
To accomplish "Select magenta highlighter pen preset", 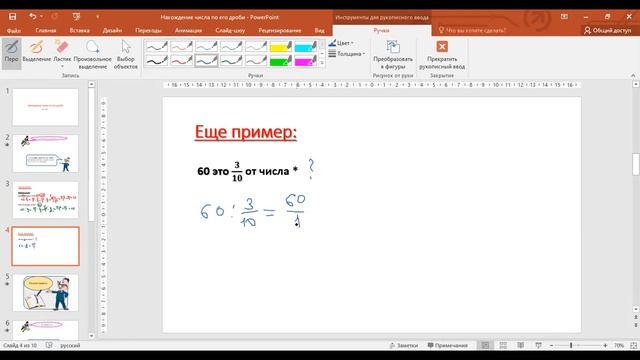I will point(306,61).
